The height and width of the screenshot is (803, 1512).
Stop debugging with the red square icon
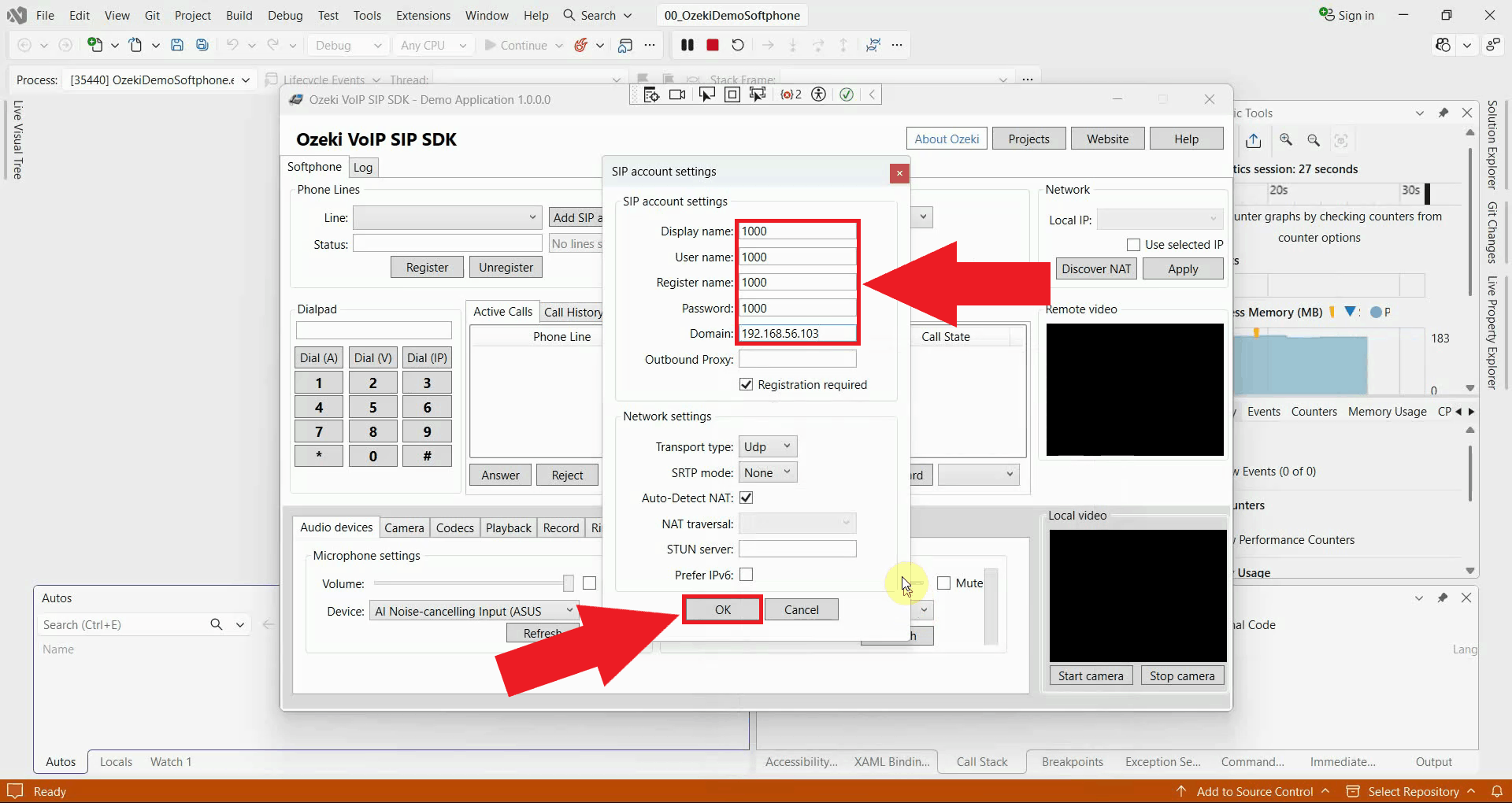coord(713,45)
